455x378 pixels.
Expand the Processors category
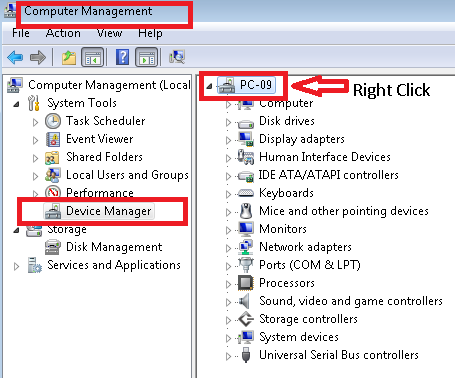pyautogui.click(x=228, y=284)
